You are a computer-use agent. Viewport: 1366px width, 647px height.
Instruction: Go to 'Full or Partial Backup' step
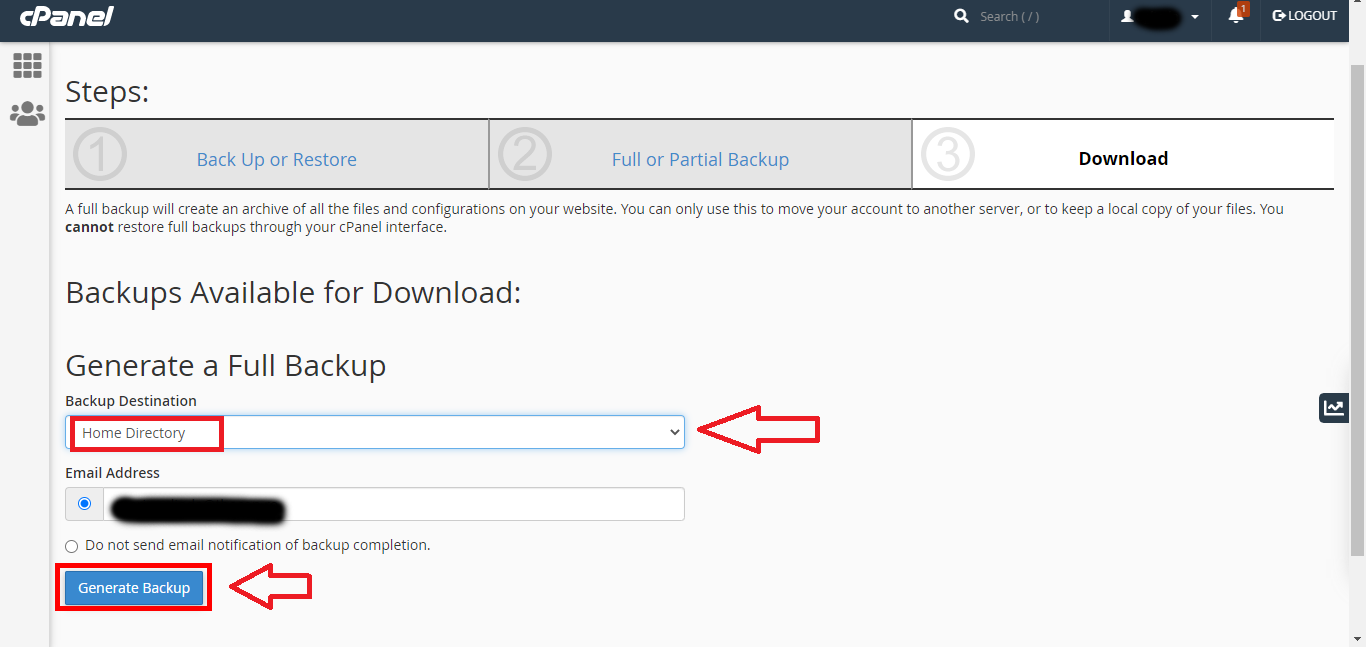coord(700,160)
